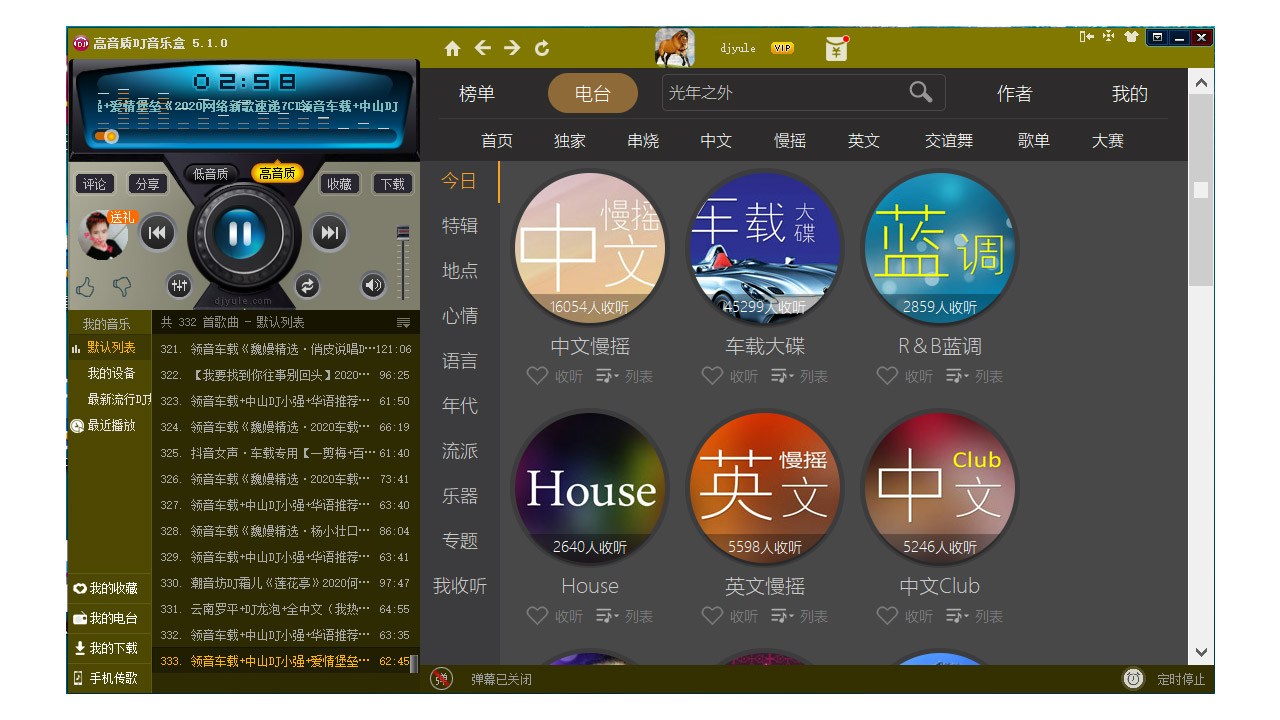Click the song progress slider knob
This screenshot has width=1280, height=720.
pyautogui.click(x=111, y=136)
